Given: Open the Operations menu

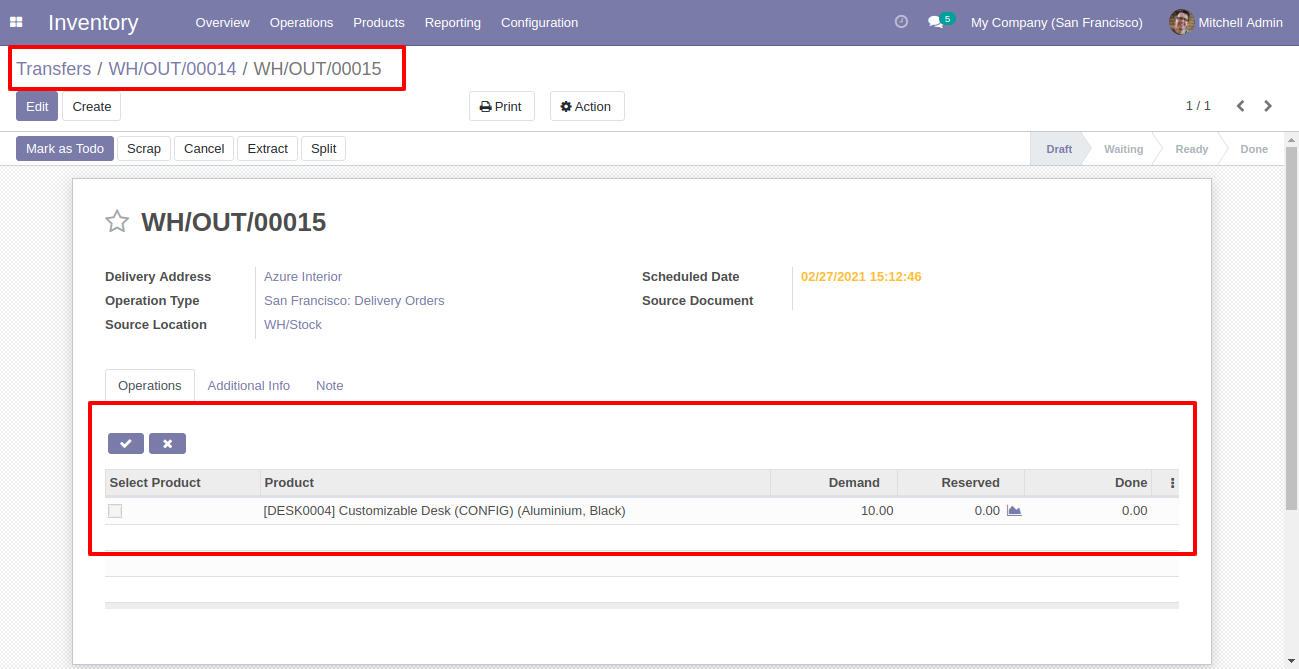Looking at the screenshot, I should (301, 22).
